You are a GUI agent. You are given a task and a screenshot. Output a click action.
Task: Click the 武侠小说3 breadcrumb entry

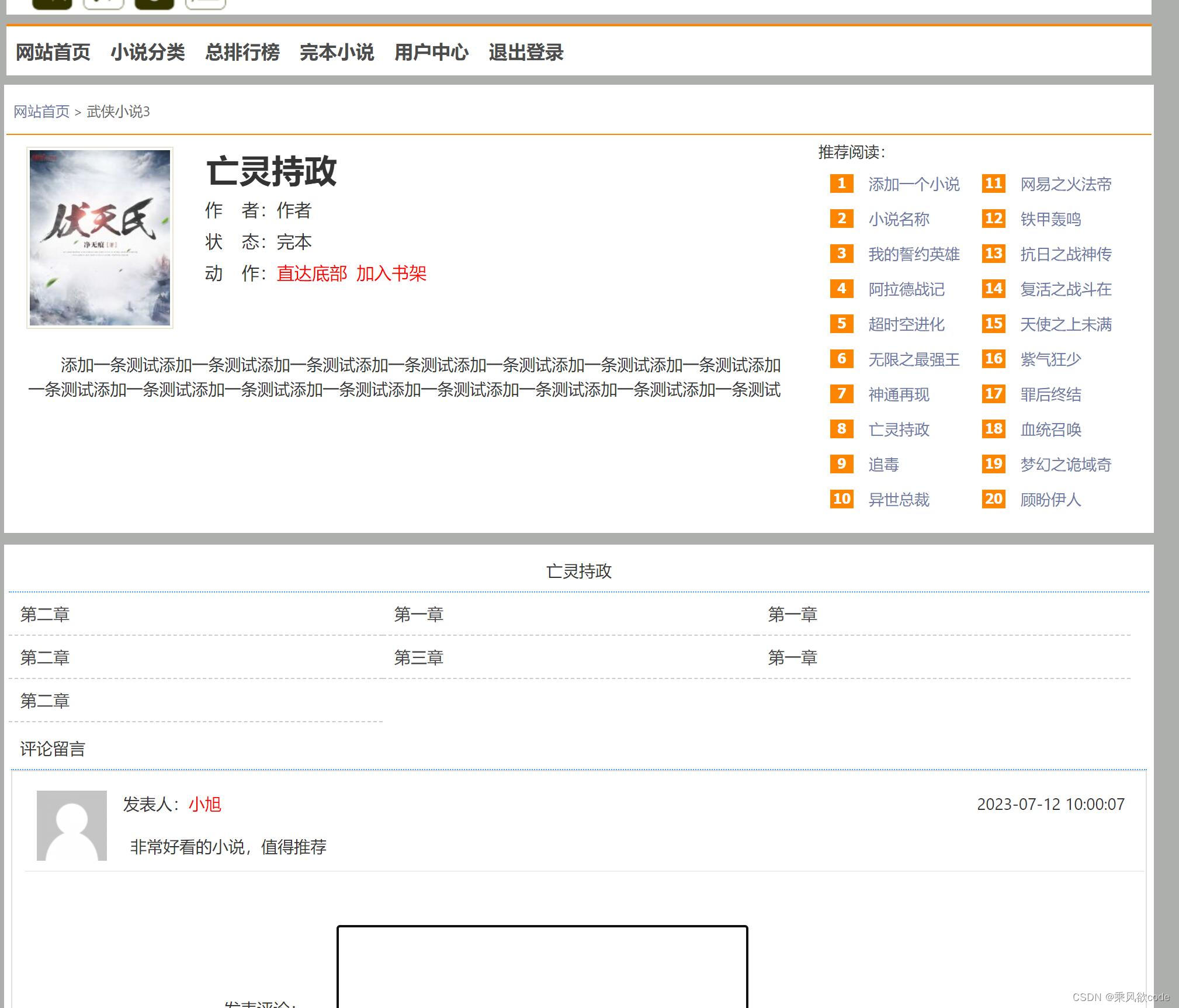point(118,112)
